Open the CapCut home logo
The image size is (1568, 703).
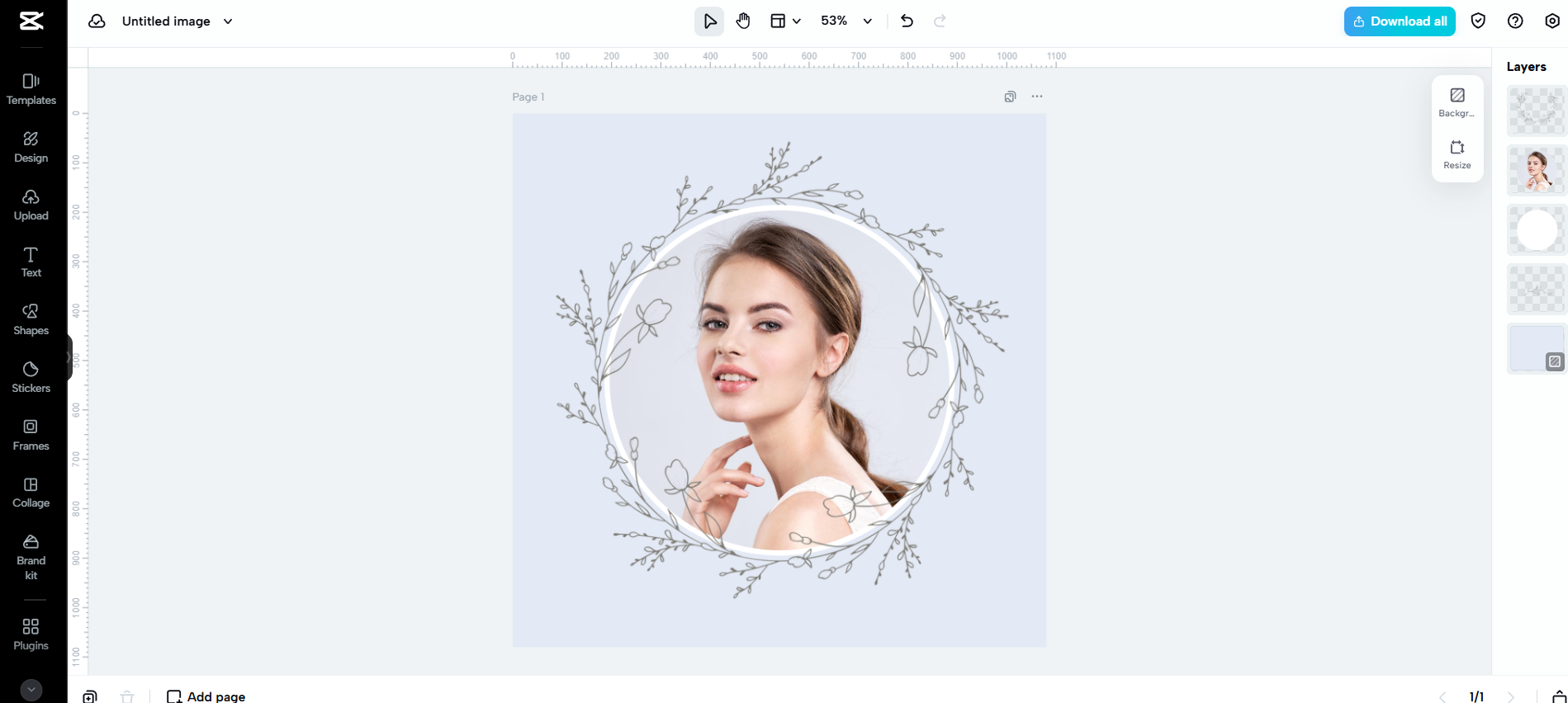[31, 21]
